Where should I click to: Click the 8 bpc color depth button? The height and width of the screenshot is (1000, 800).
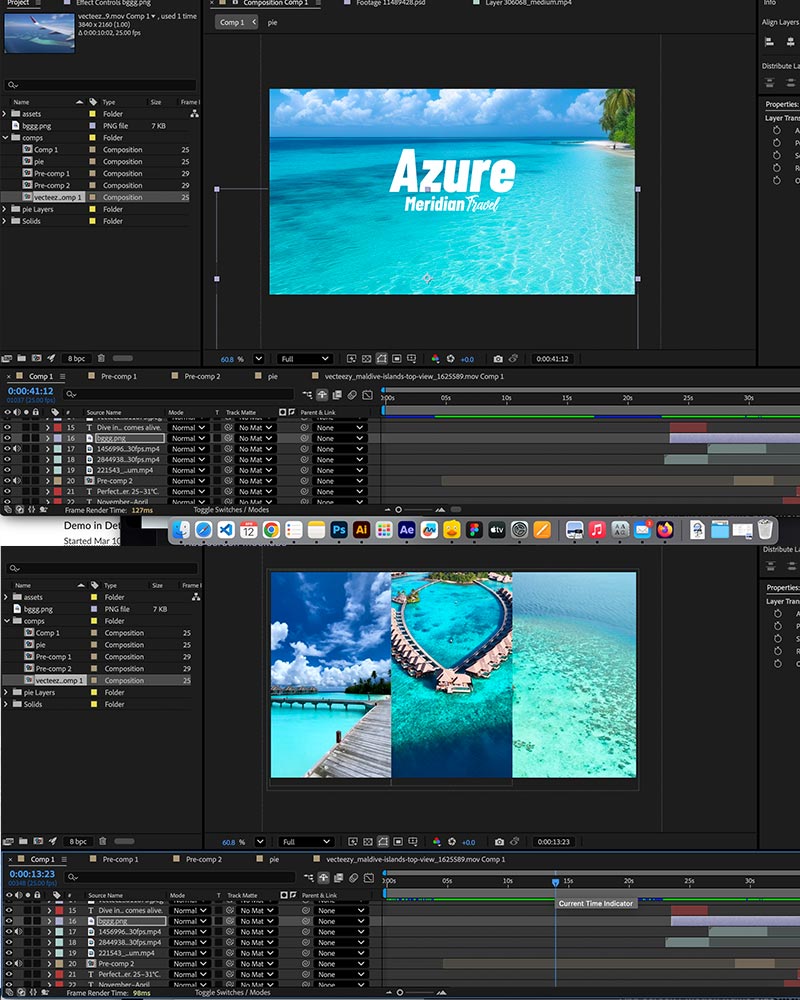coord(76,358)
